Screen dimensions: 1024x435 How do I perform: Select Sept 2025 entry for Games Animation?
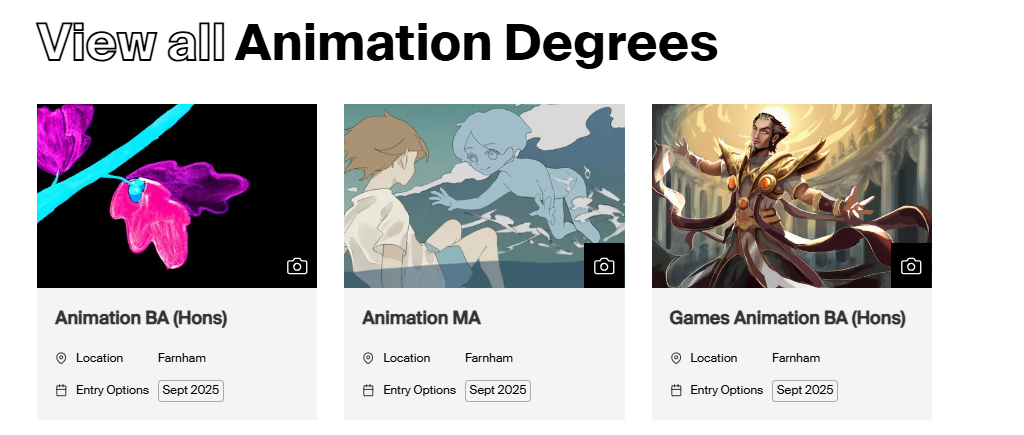[x=804, y=390]
